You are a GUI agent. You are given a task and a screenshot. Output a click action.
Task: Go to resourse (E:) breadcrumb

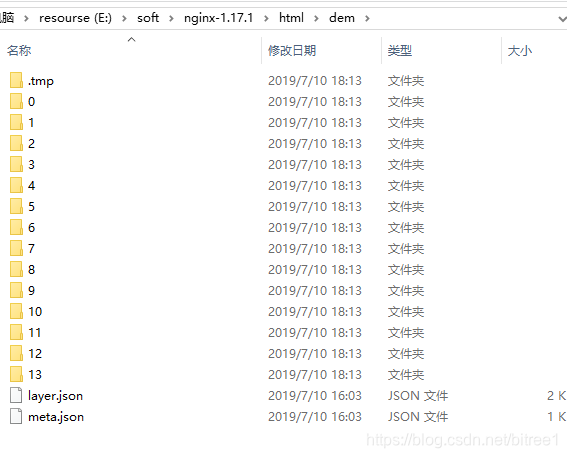click(75, 18)
